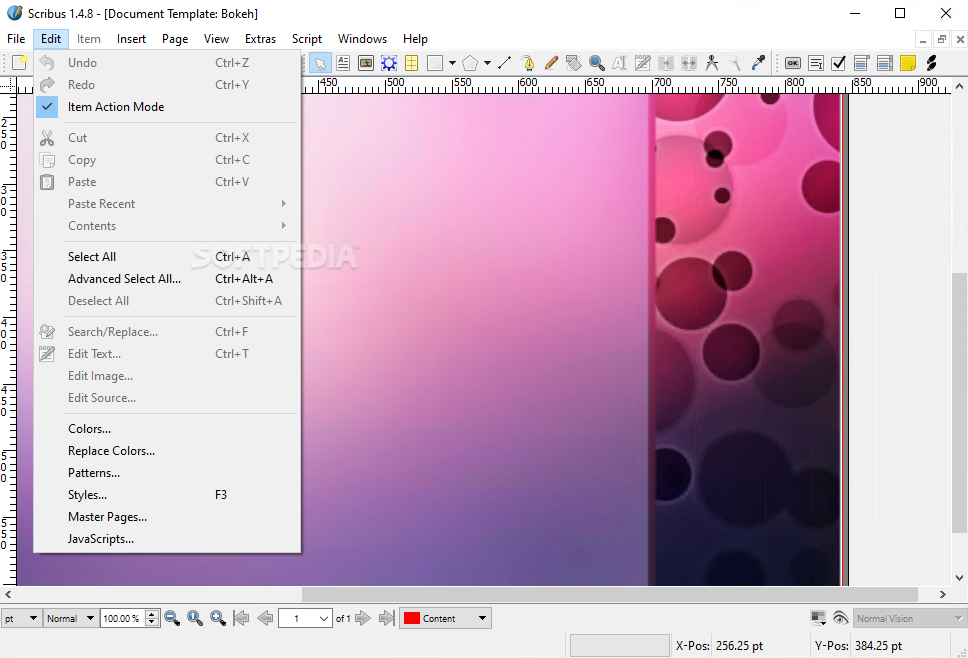Viewport: 968px width, 658px height.
Task: Open the Story Editor toolbar icon
Action: pos(643,63)
